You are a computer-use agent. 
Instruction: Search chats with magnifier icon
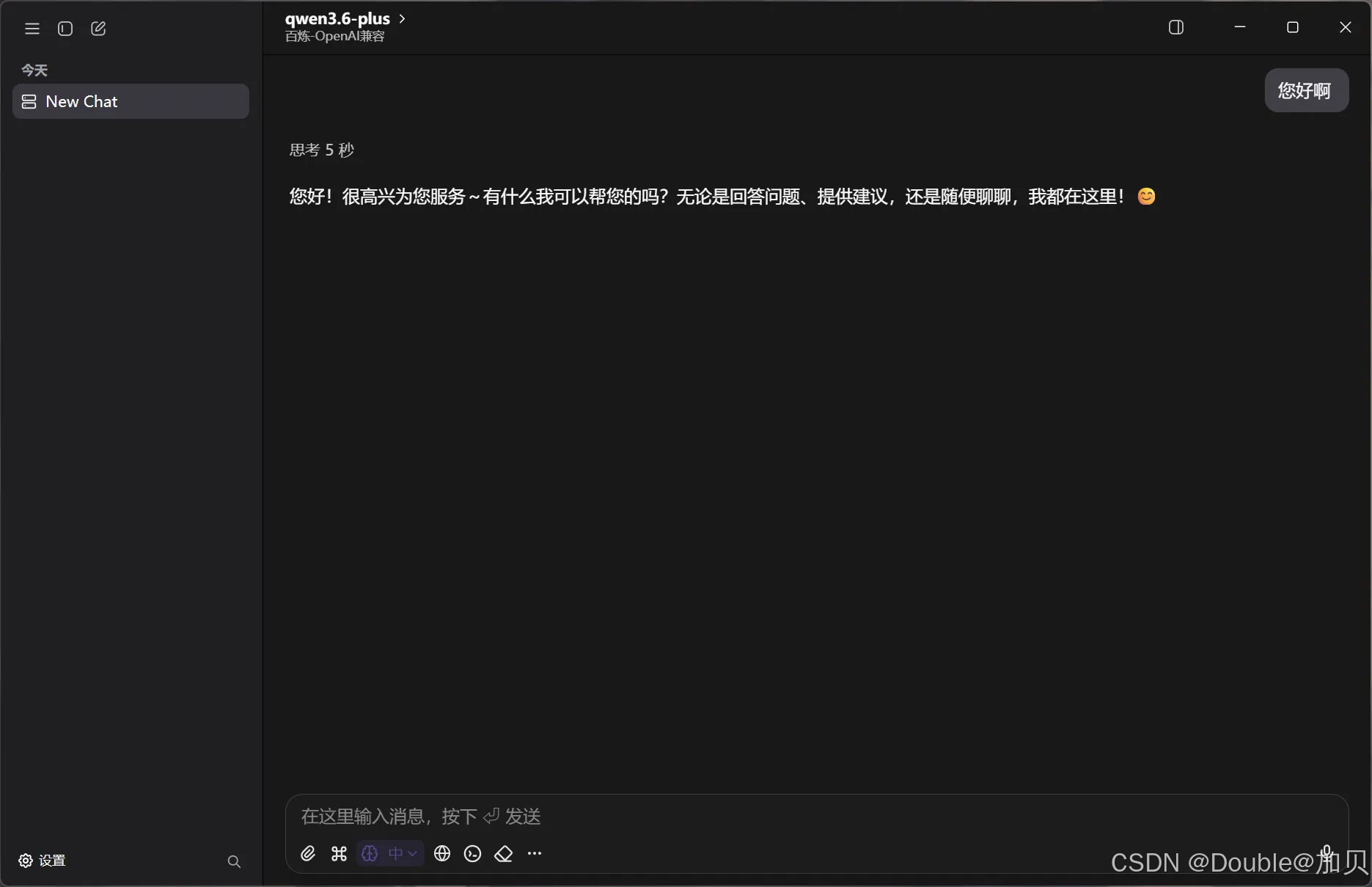tap(234, 861)
